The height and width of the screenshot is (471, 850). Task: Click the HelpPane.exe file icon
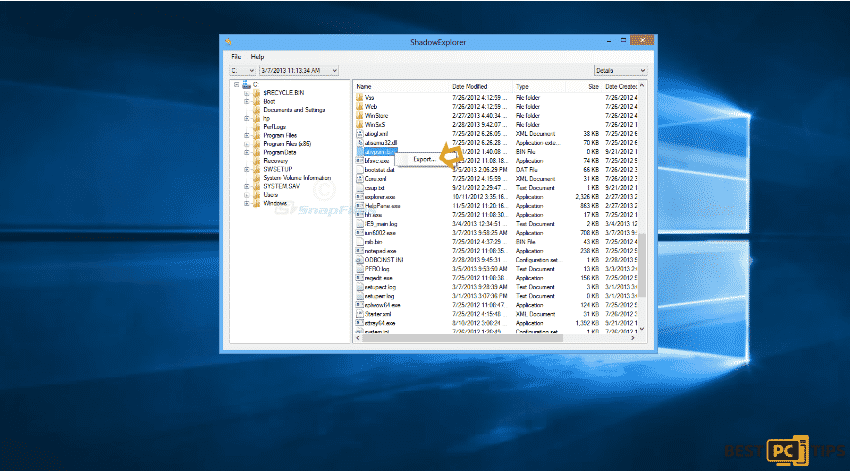[x=359, y=206]
